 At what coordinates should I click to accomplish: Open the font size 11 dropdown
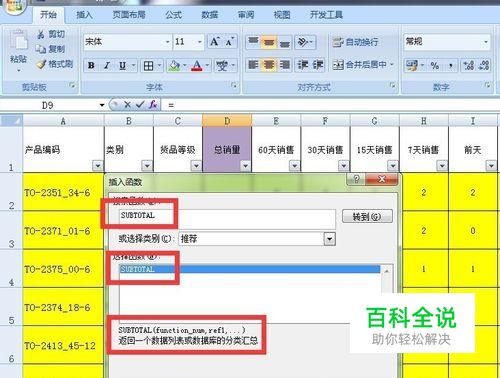click(x=199, y=42)
